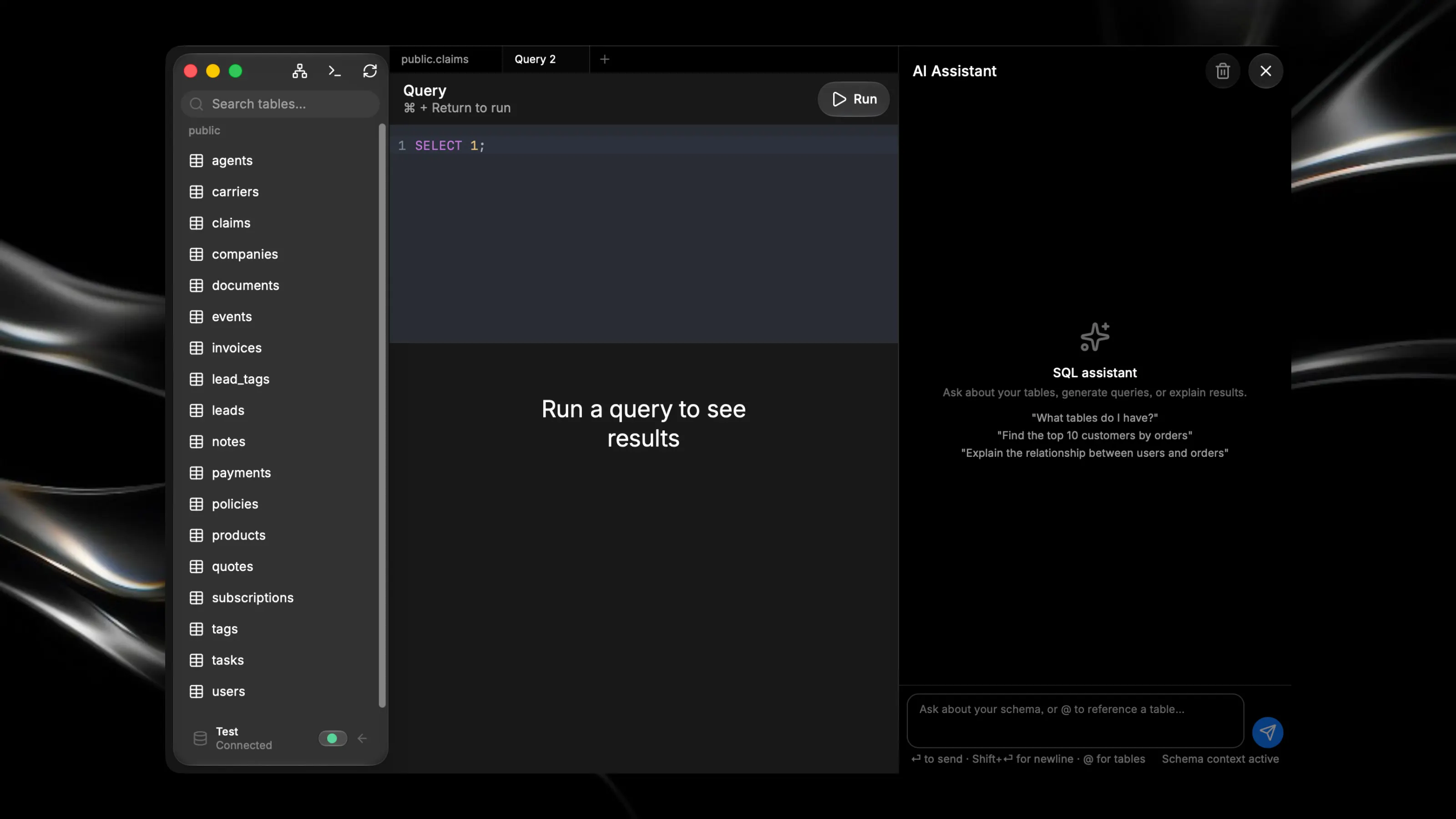Click the claims table icon
The image size is (1456, 819).
tap(196, 222)
